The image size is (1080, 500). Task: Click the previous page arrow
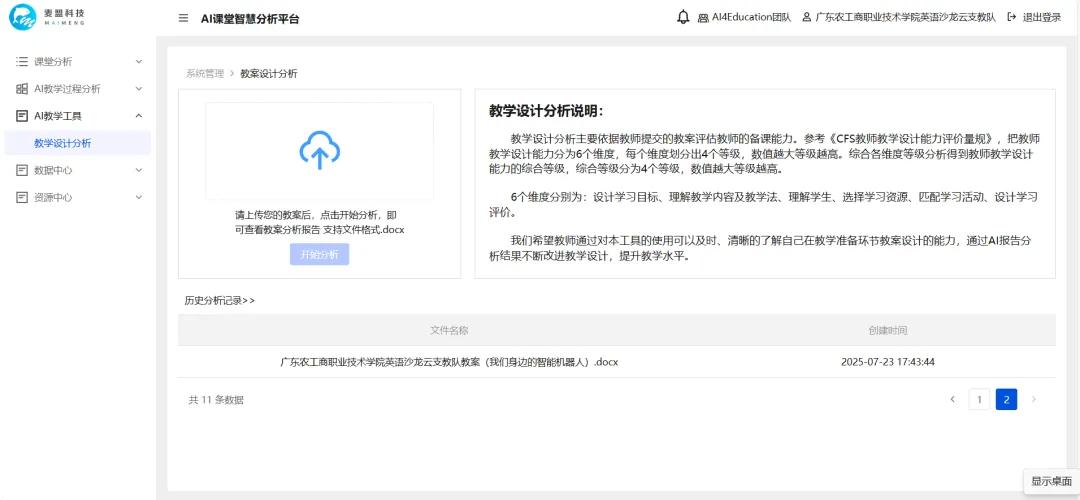click(x=952, y=400)
